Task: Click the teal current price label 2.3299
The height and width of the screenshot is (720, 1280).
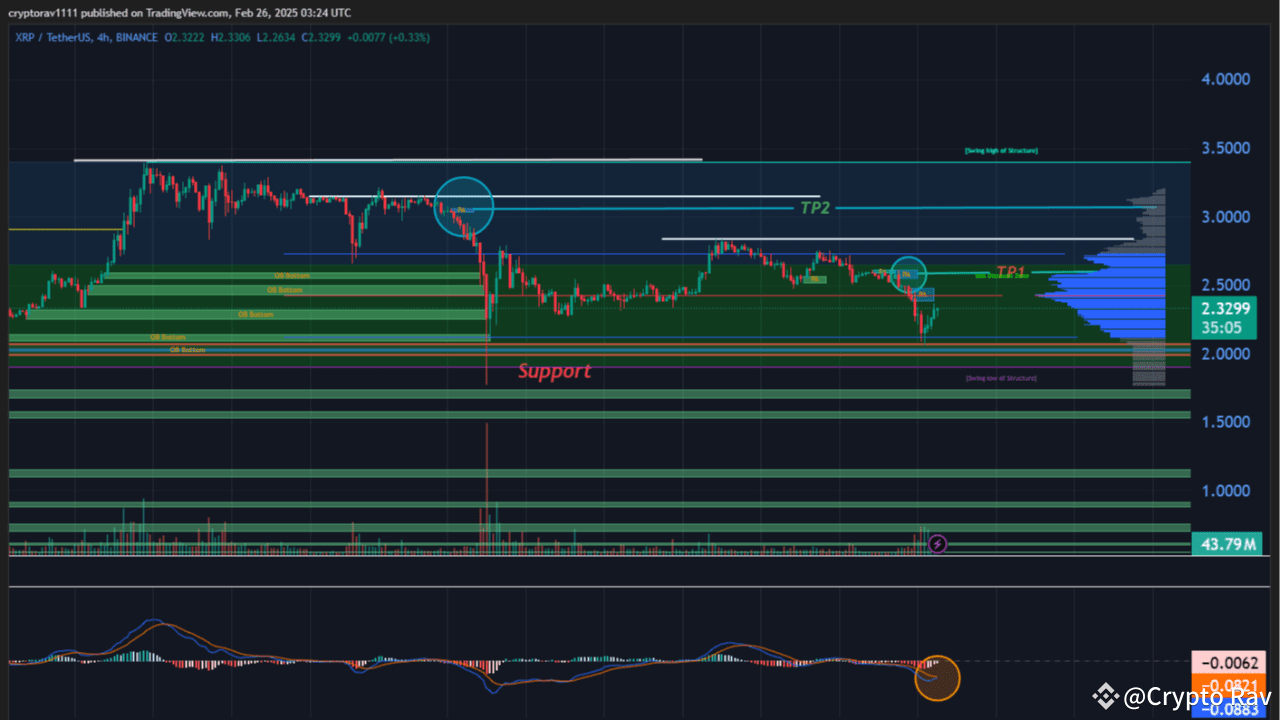Action: click(x=1224, y=310)
